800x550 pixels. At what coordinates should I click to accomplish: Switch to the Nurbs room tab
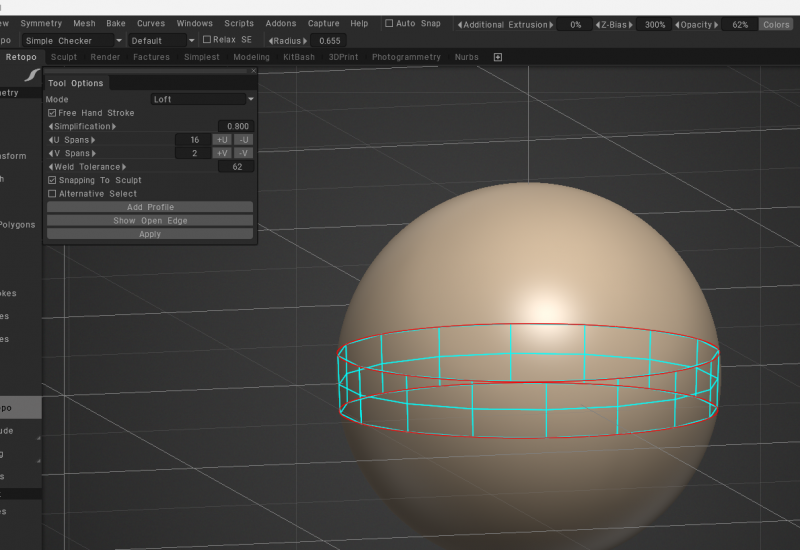(466, 57)
